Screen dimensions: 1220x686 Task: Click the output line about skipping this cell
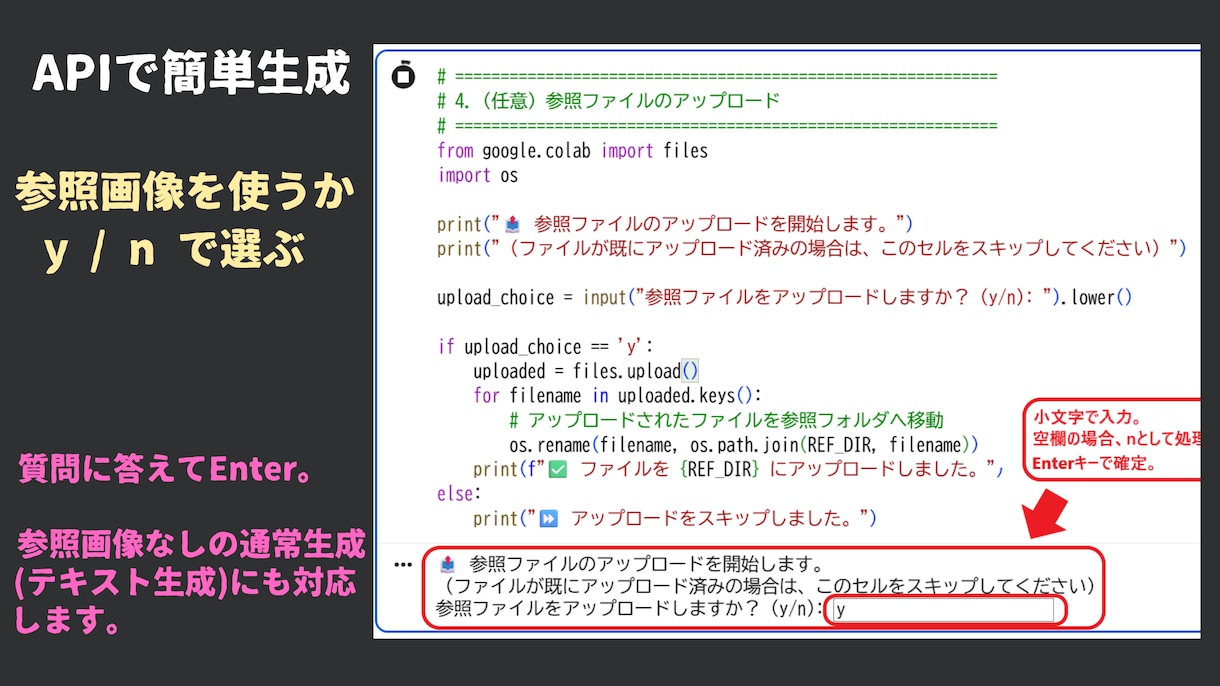coord(768,585)
